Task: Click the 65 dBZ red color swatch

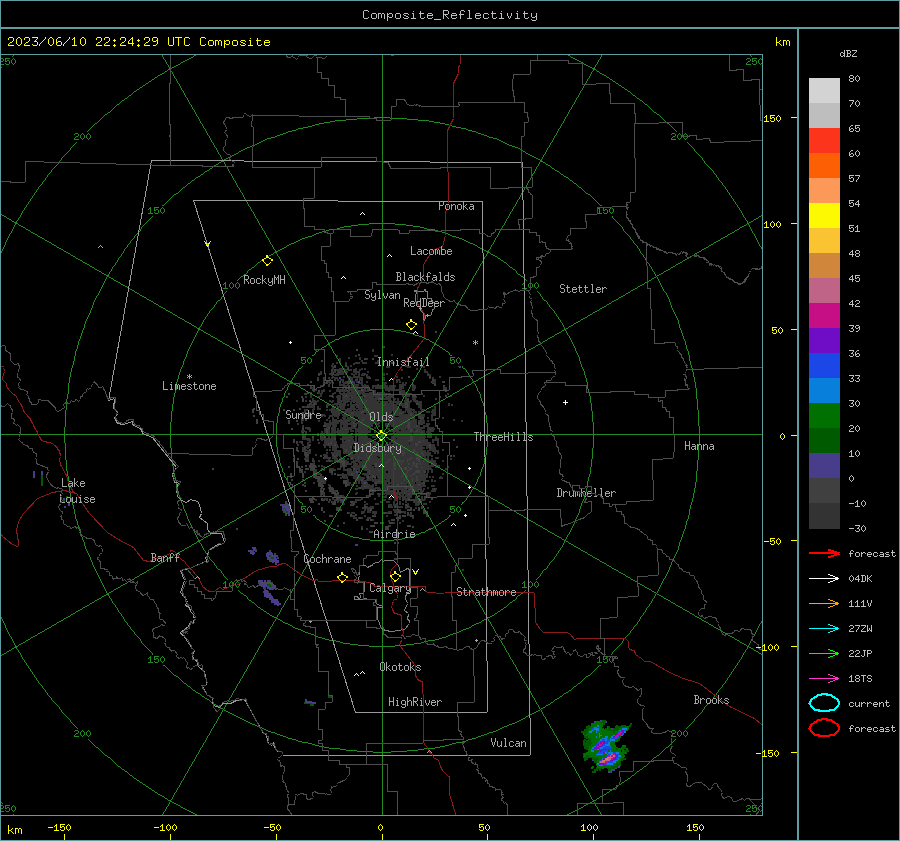Action: 824,140
